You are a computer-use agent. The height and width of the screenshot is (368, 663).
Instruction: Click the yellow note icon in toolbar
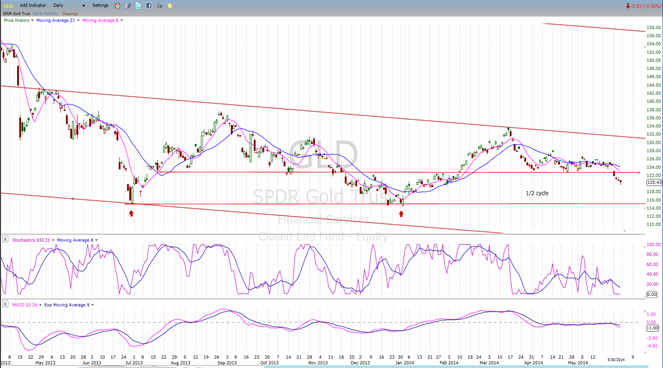click(x=170, y=5)
